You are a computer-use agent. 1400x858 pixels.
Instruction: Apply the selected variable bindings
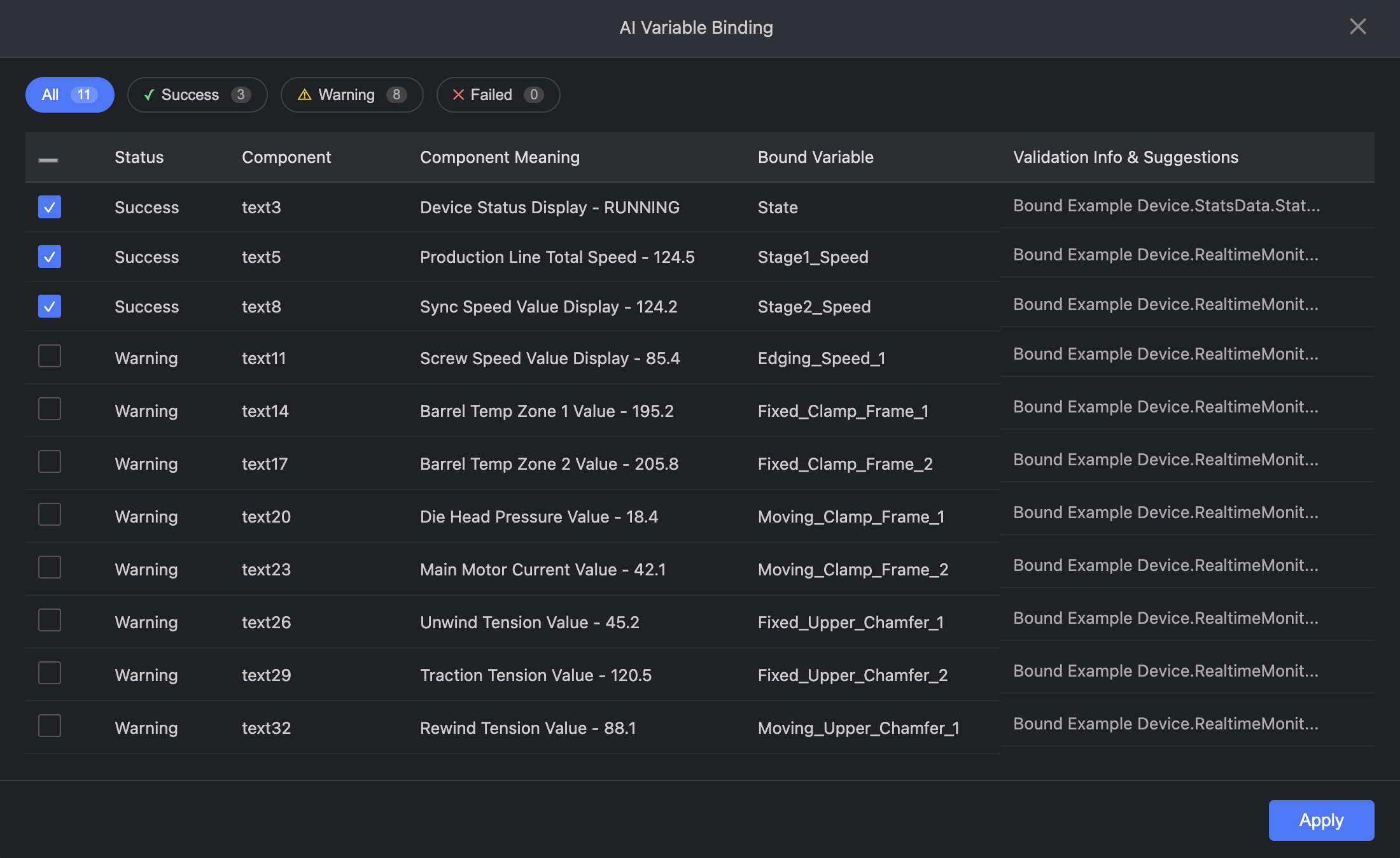1321,820
